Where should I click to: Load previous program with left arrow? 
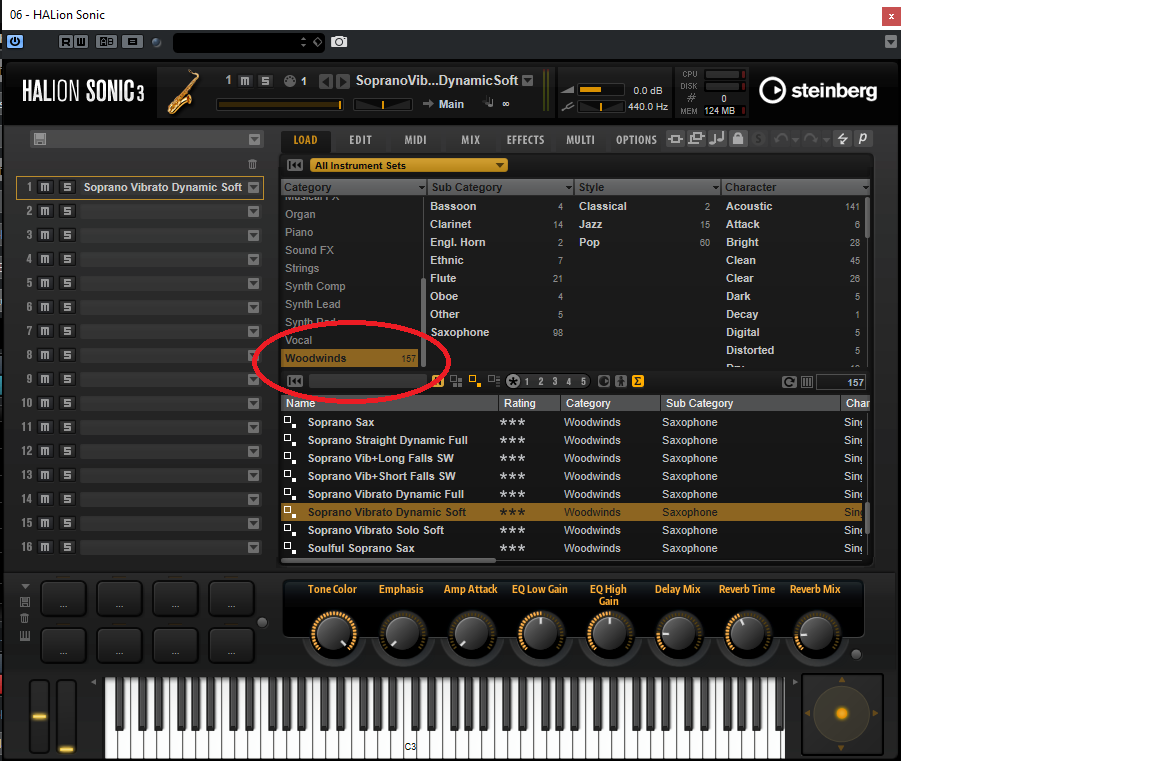tap(325, 81)
